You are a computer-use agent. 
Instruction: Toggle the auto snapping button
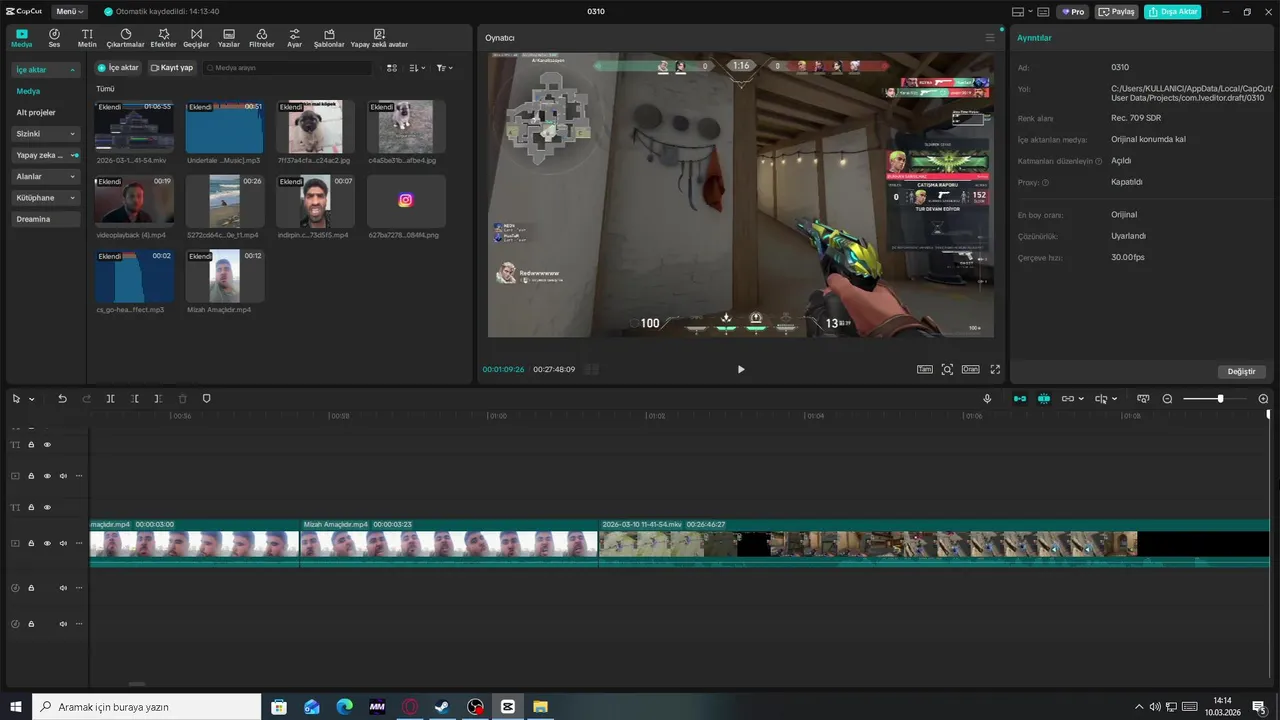[1044, 399]
